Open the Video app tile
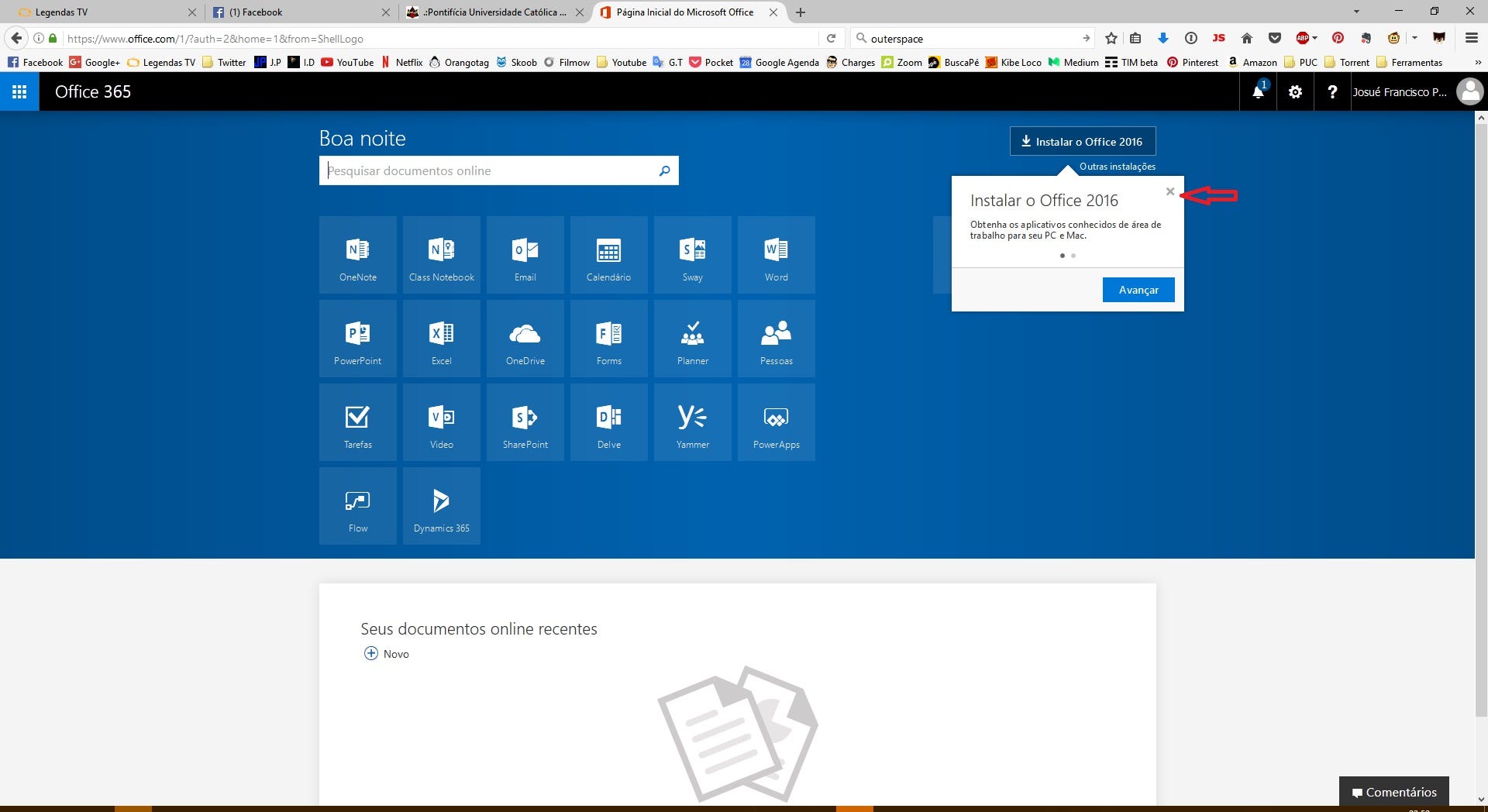The width and height of the screenshot is (1488, 812). point(442,422)
